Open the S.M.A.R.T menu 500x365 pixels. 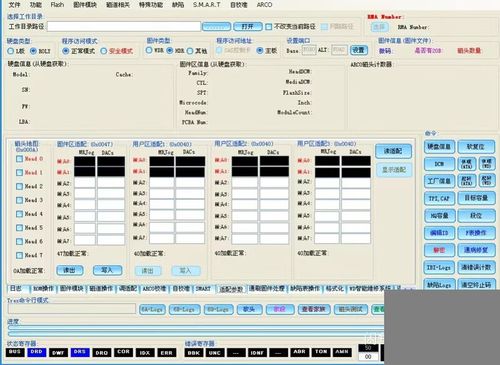coord(206,5)
